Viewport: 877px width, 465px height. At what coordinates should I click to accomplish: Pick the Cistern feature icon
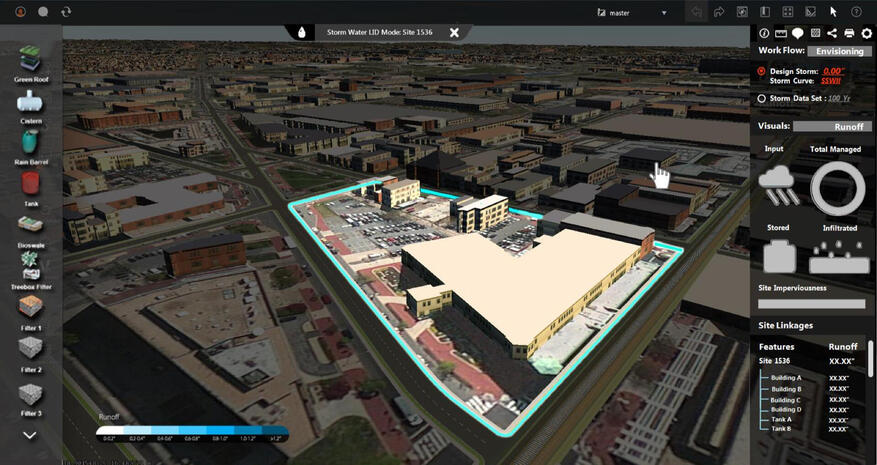click(31, 100)
